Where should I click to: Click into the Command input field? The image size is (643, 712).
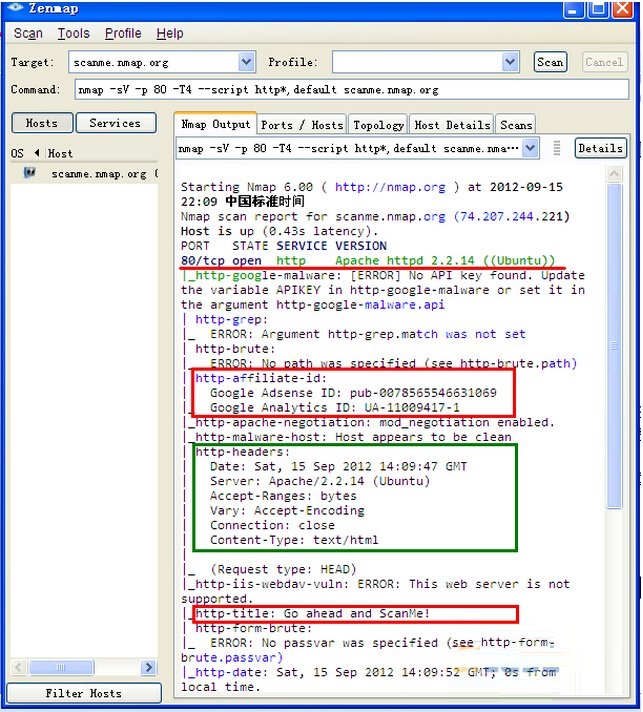350,89
